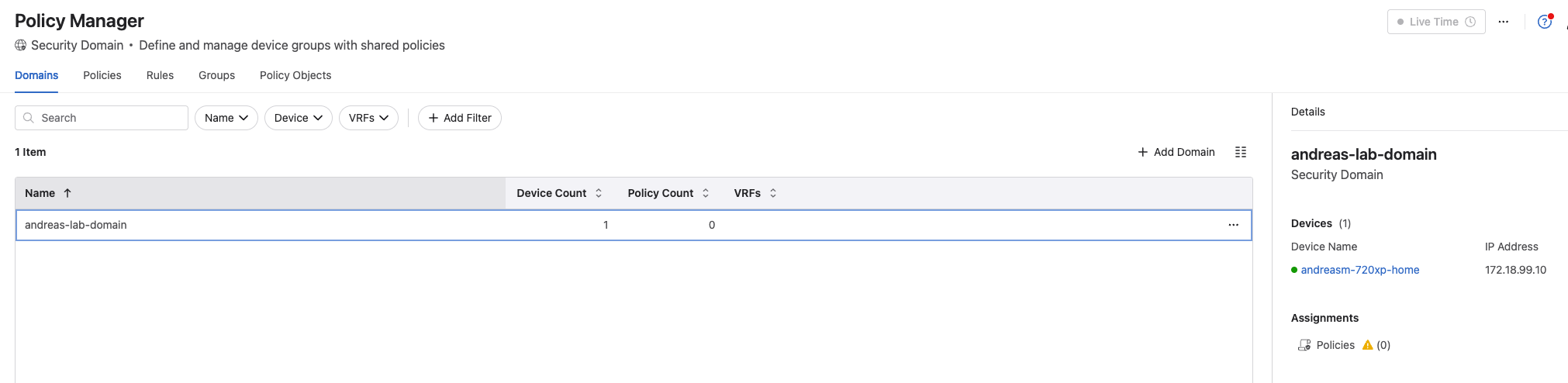Expand the Device filter dropdown
1568x383 pixels.
coord(298,118)
